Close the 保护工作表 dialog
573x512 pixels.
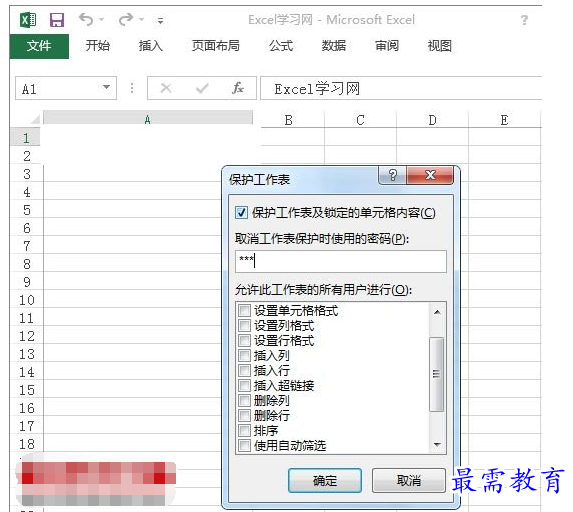coord(430,175)
